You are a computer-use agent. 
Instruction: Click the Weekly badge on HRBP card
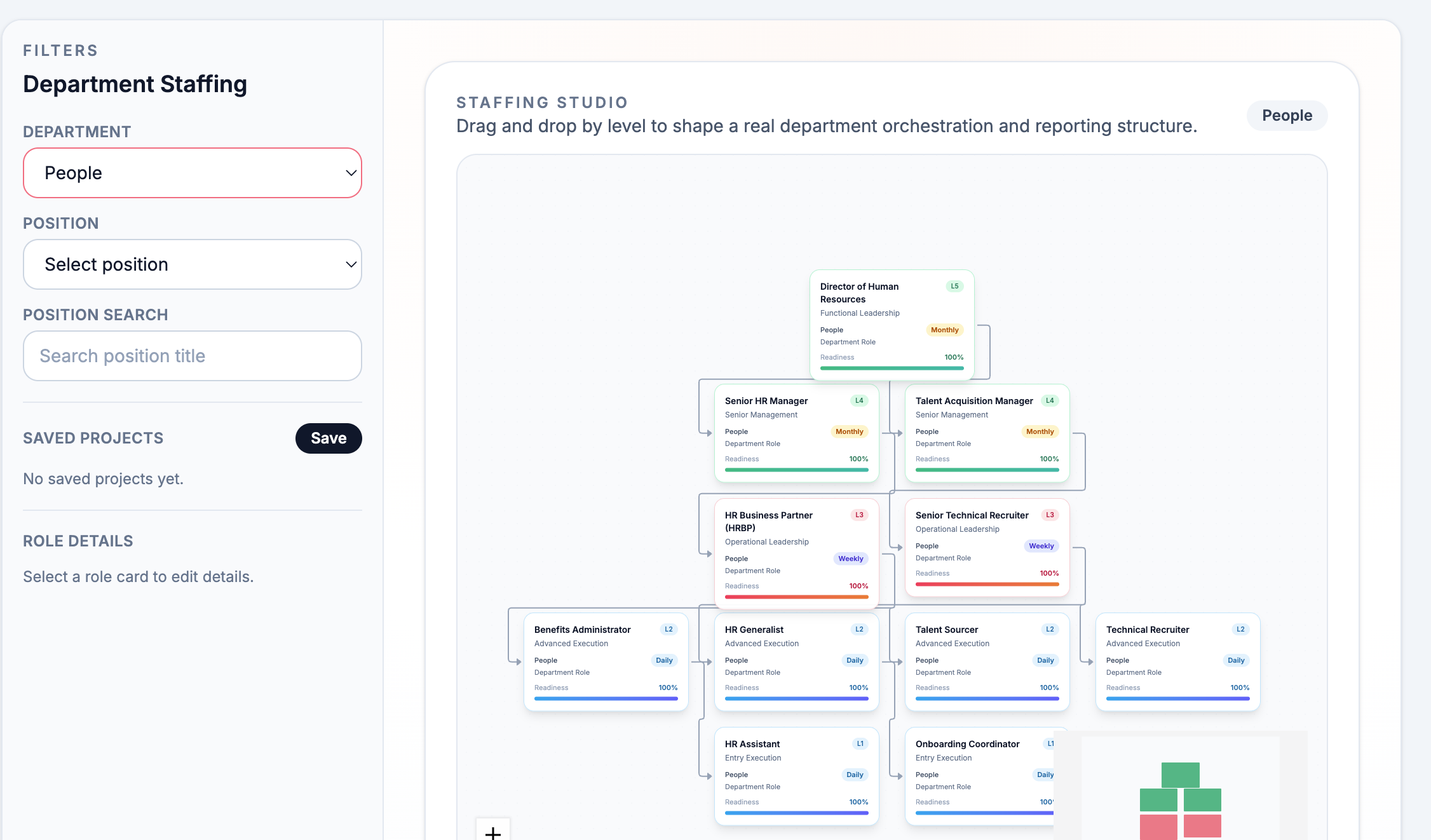850,559
